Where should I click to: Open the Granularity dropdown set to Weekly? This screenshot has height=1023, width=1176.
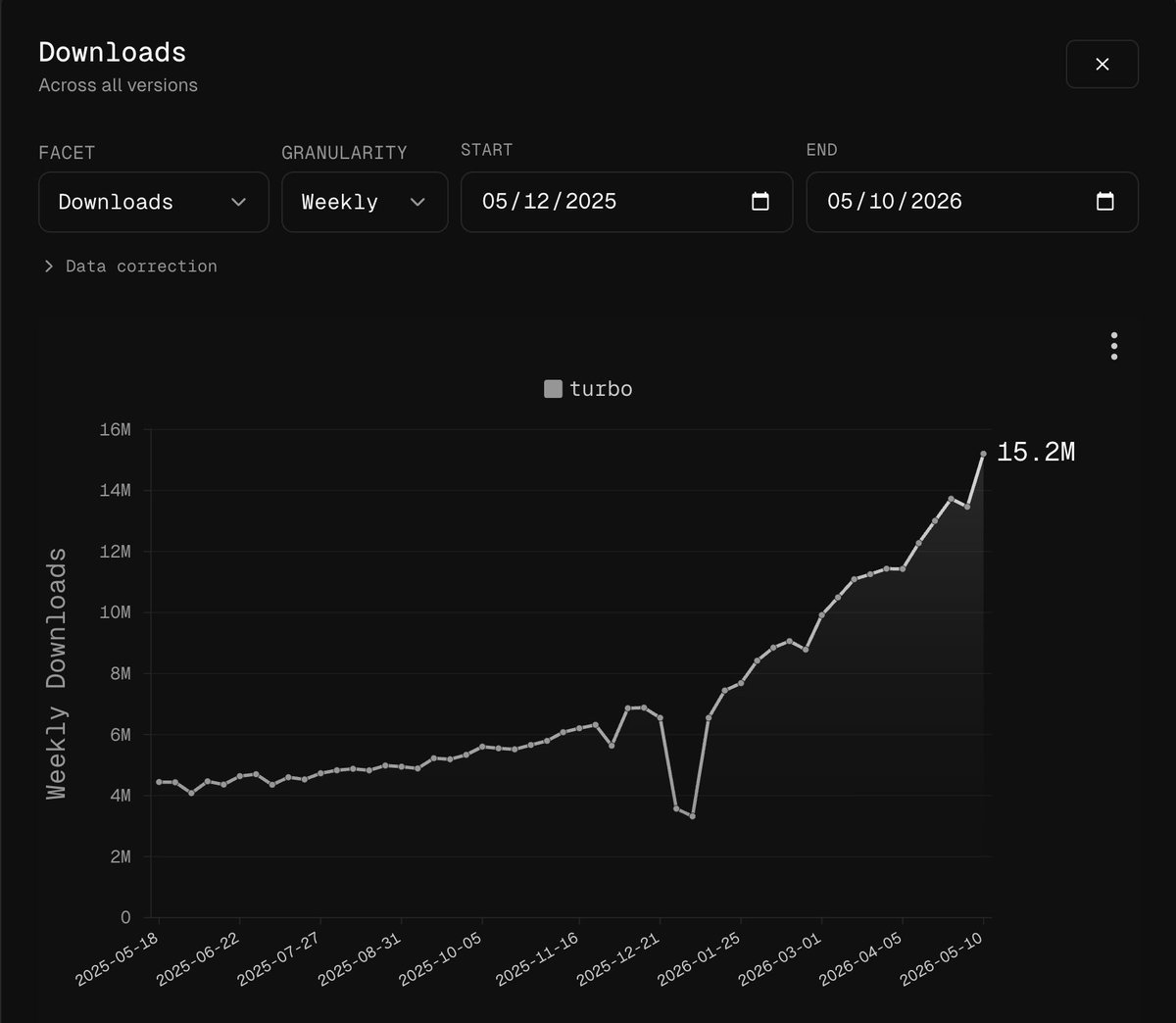[365, 202]
